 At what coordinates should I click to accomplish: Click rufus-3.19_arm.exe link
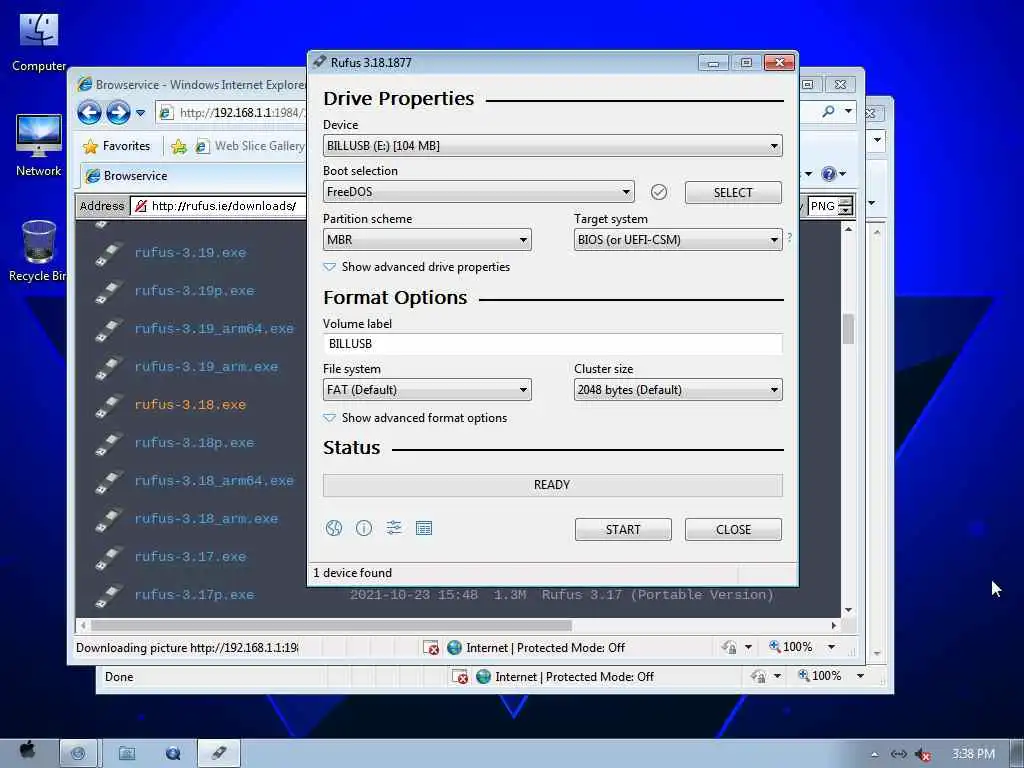206,367
